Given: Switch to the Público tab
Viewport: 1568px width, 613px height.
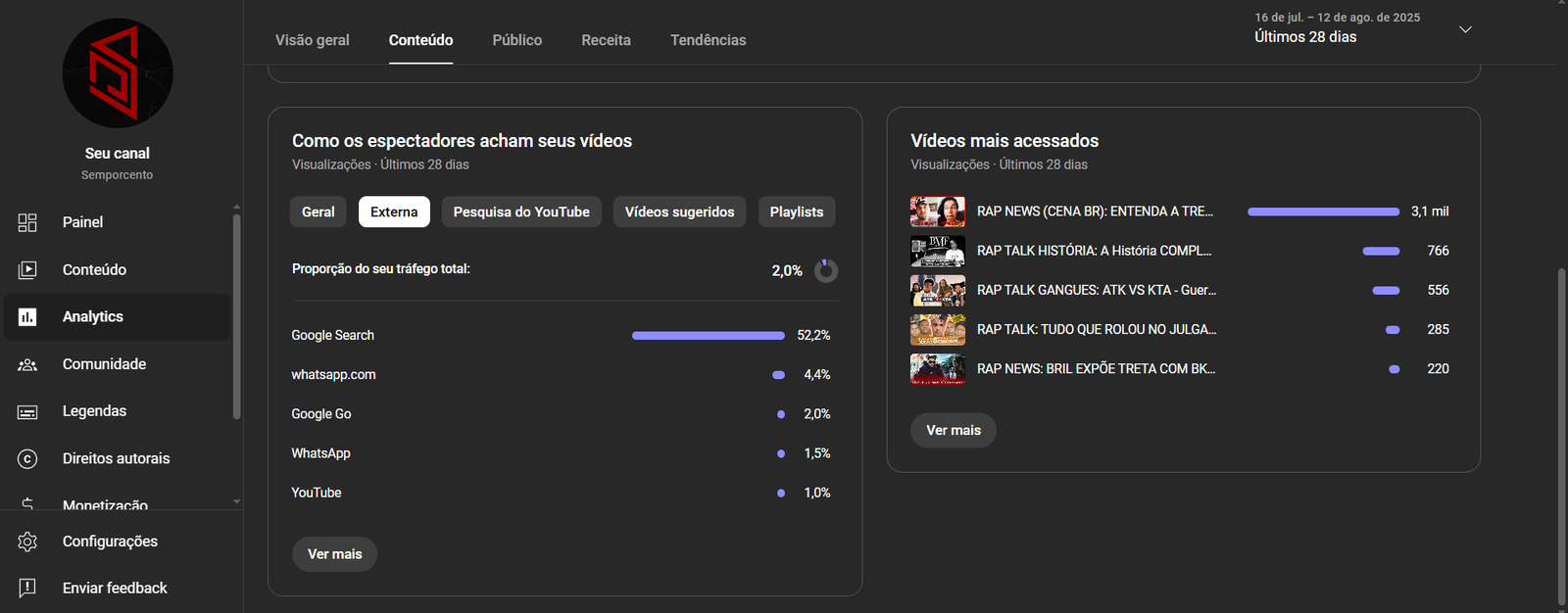Looking at the screenshot, I should 516,40.
